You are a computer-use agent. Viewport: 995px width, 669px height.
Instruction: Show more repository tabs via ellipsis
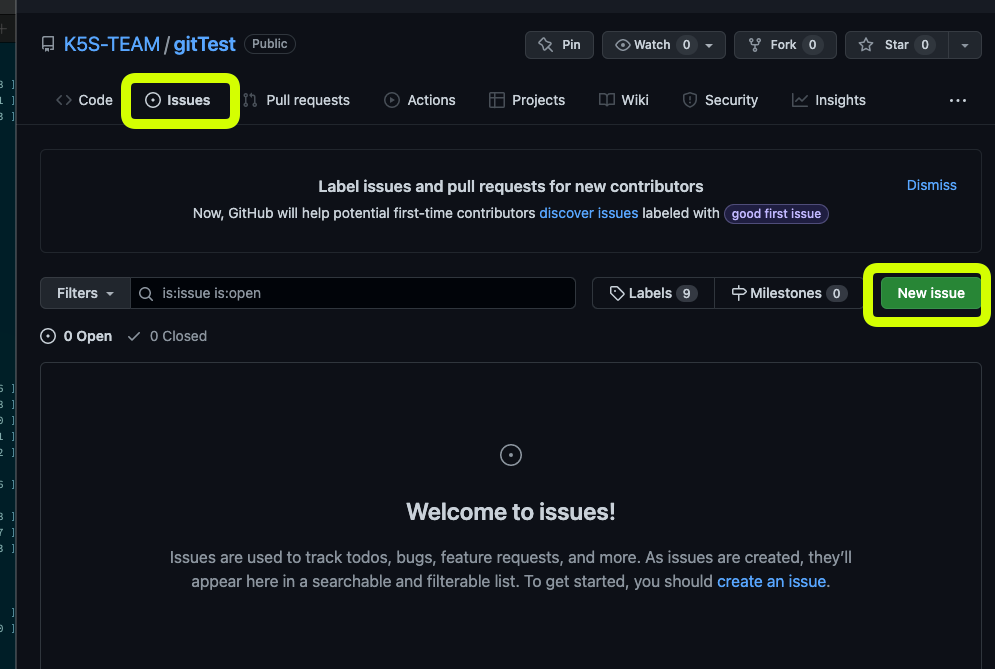958,100
